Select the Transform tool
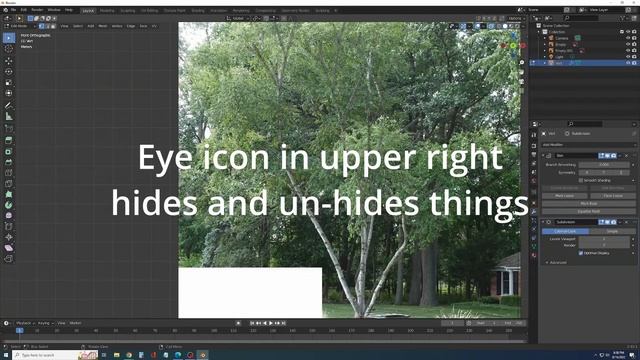This screenshot has width=640, height=360. 9,93
